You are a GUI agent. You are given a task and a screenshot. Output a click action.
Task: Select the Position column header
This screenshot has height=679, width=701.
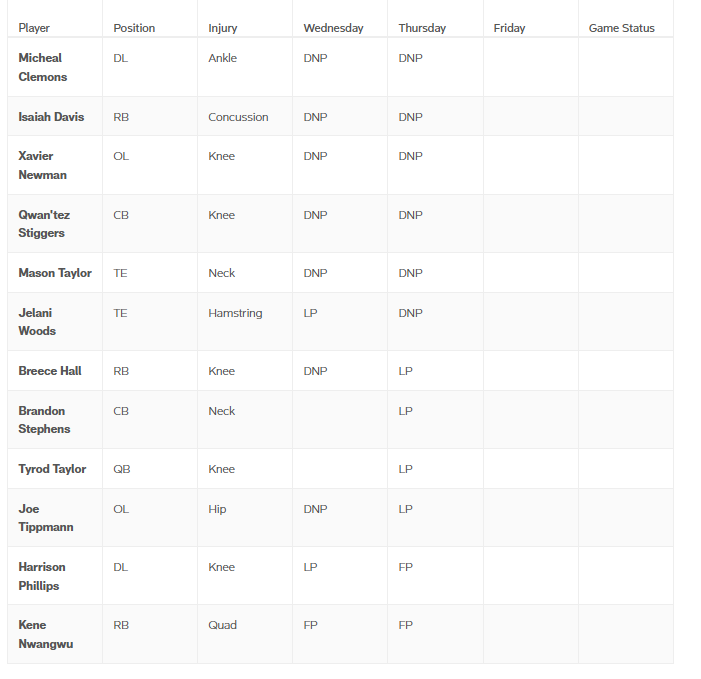134,28
